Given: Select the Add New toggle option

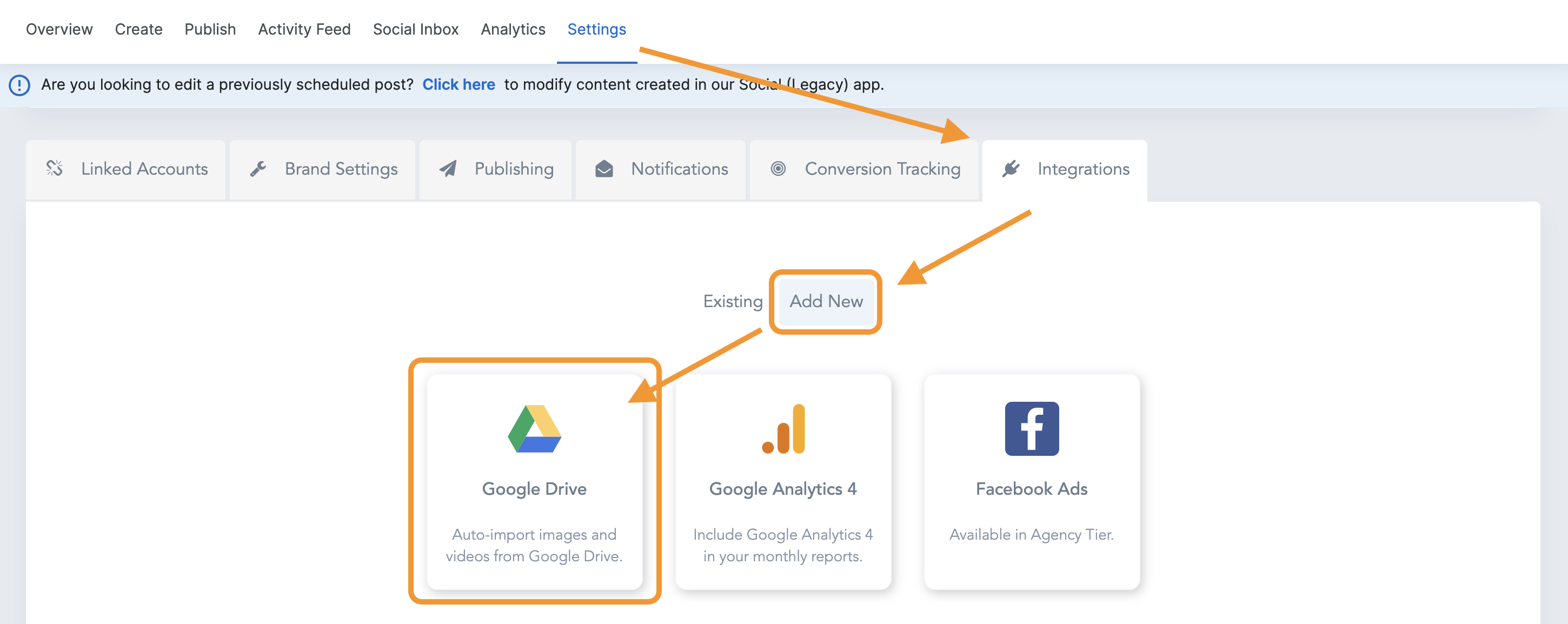Looking at the screenshot, I should [x=826, y=301].
